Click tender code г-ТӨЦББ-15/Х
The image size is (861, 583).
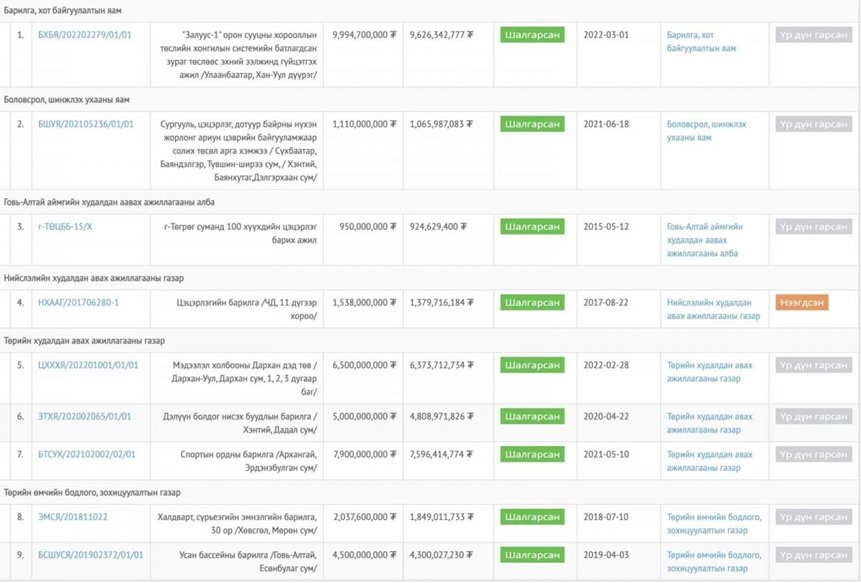point(65,227)
